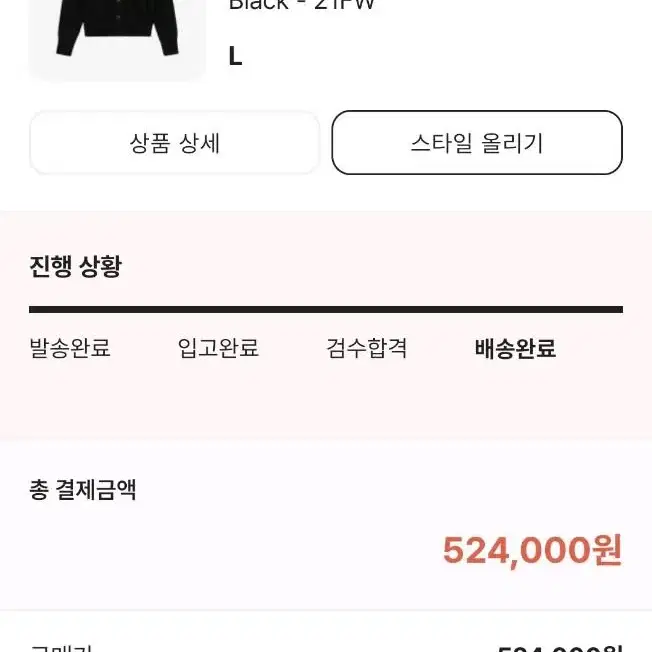This screenshot has width=652, height=652.
Task: Click the 진행 상황 section heading
Action: click(75, 267)
